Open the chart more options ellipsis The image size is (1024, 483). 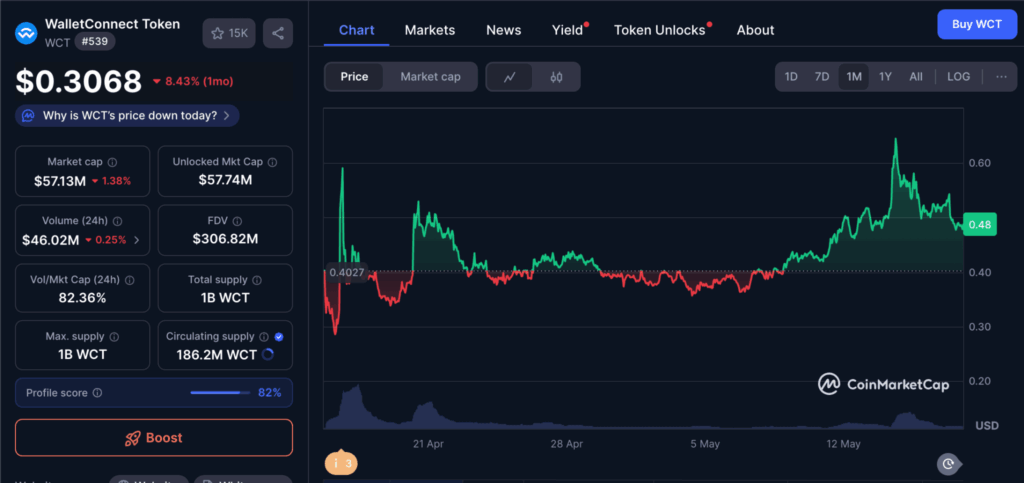pos(1001,77)
